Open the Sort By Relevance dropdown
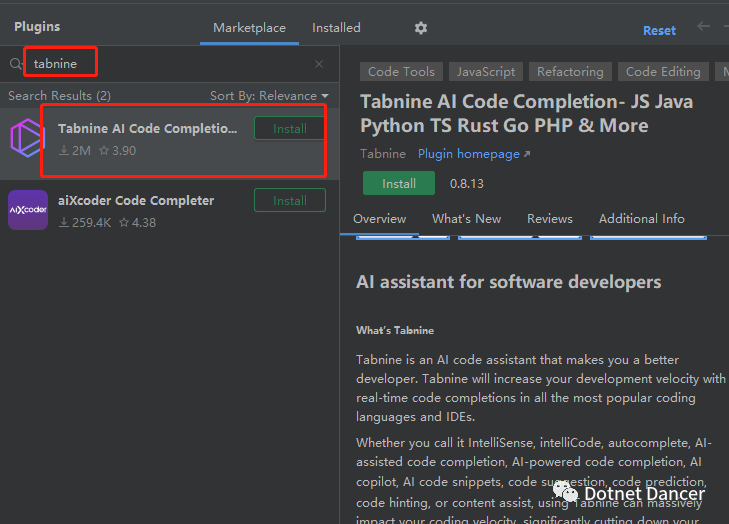729x524 pixels. coord(268,96)
